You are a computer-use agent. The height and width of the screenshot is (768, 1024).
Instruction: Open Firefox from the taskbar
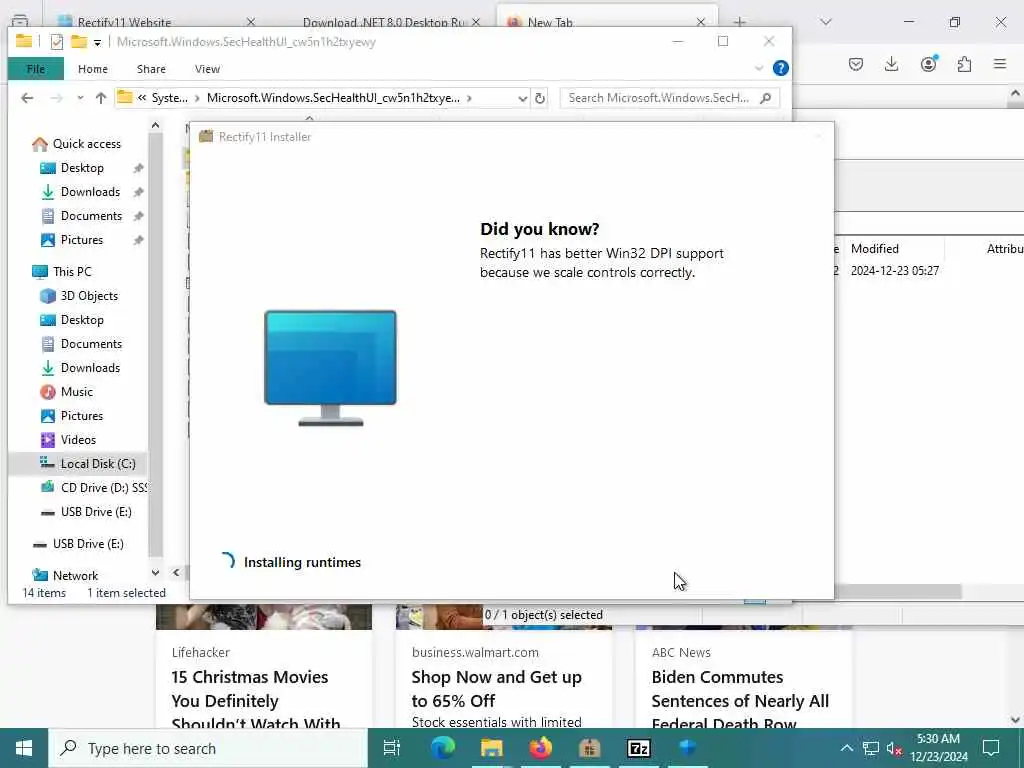click(541, 748)
